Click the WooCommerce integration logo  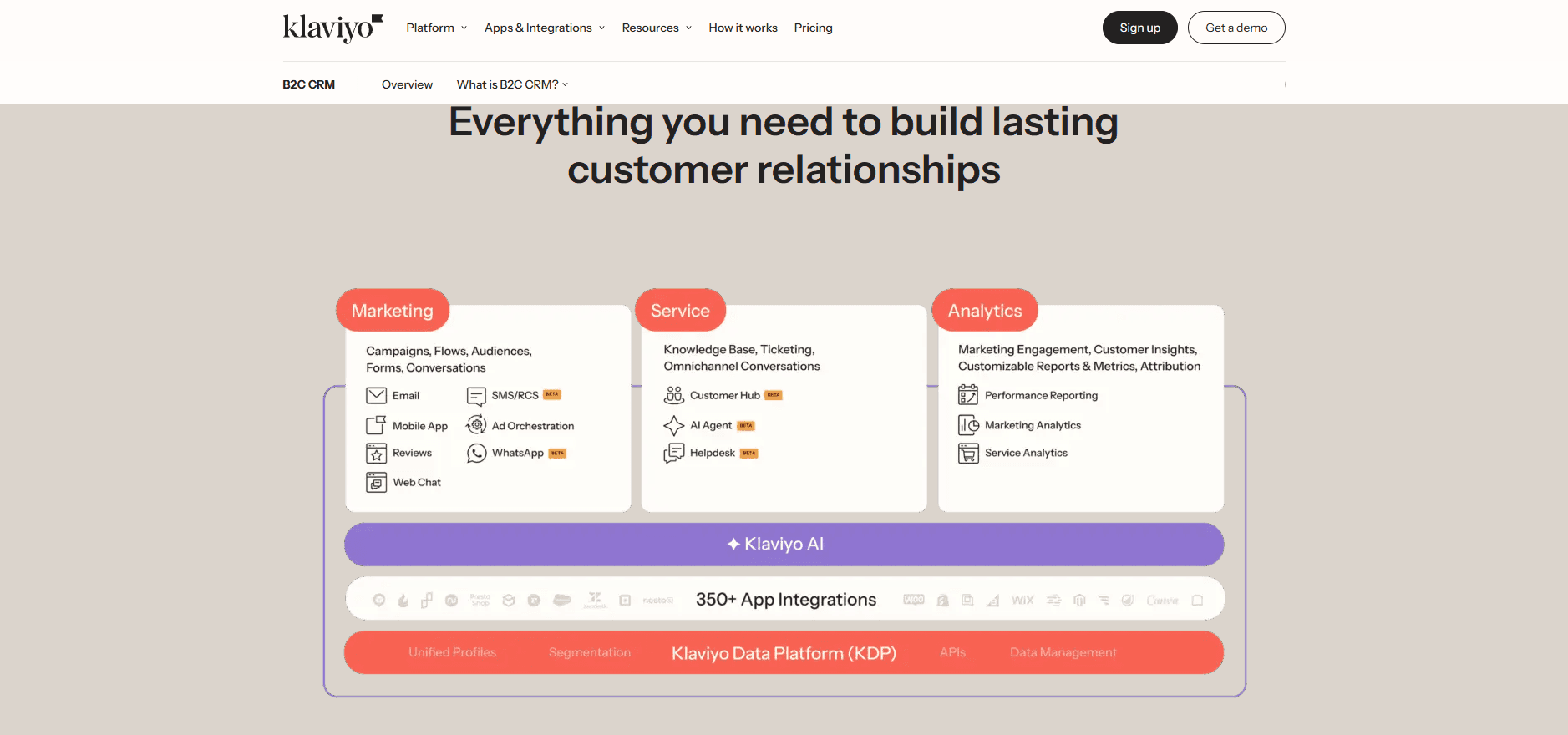click(x=913, y=599)
